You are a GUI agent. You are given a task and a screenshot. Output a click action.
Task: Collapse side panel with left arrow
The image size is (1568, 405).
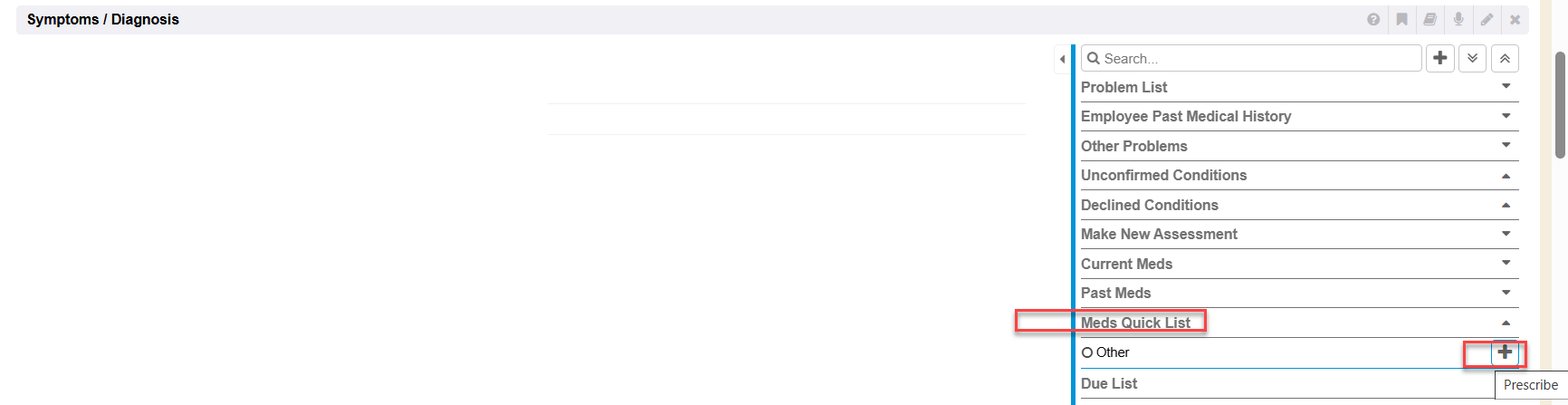click(1062, 59)
